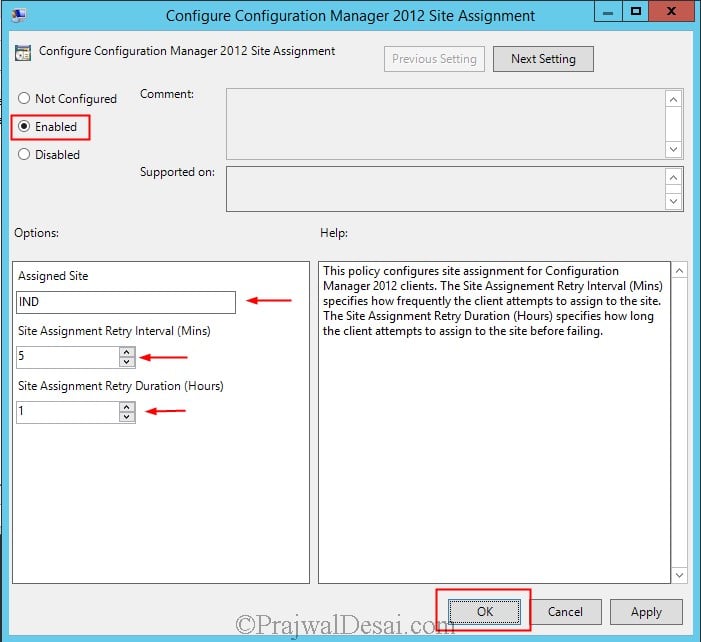Click Supported on box scroll up arrow
The image size is (701, 642).
point(674,178)
